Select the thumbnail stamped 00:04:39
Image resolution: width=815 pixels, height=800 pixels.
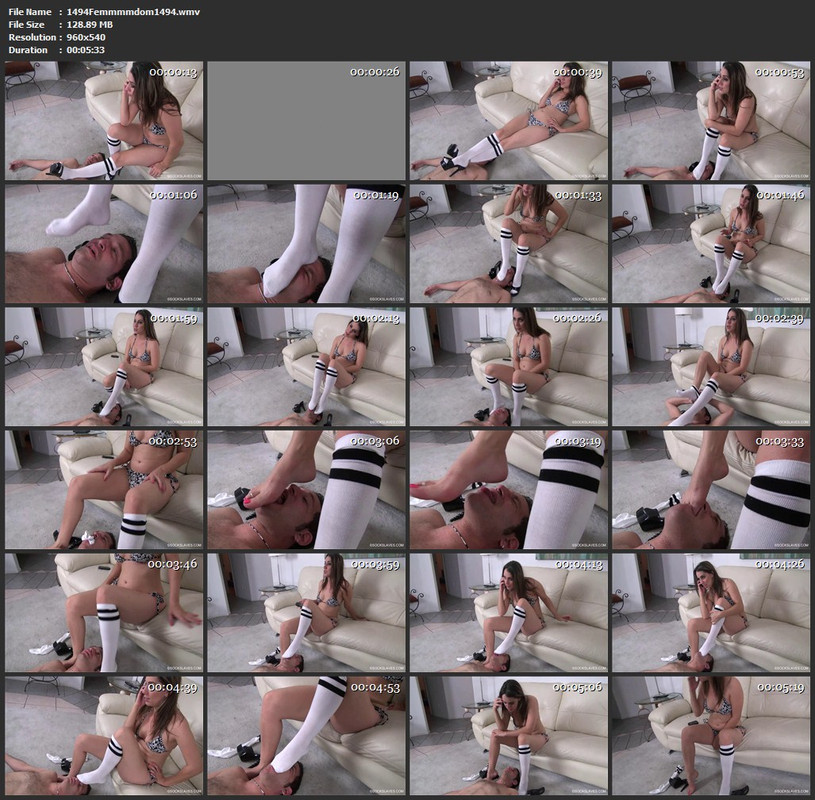(x=104, y=736)
